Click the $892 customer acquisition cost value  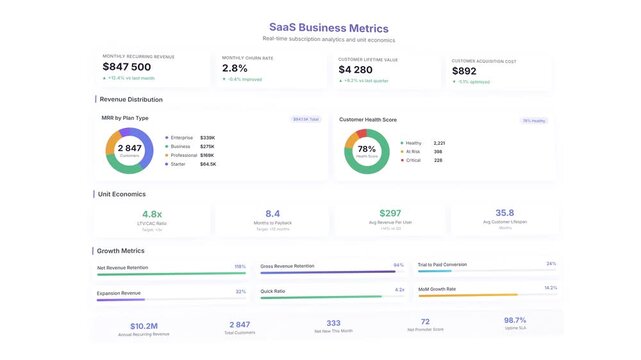464,71
